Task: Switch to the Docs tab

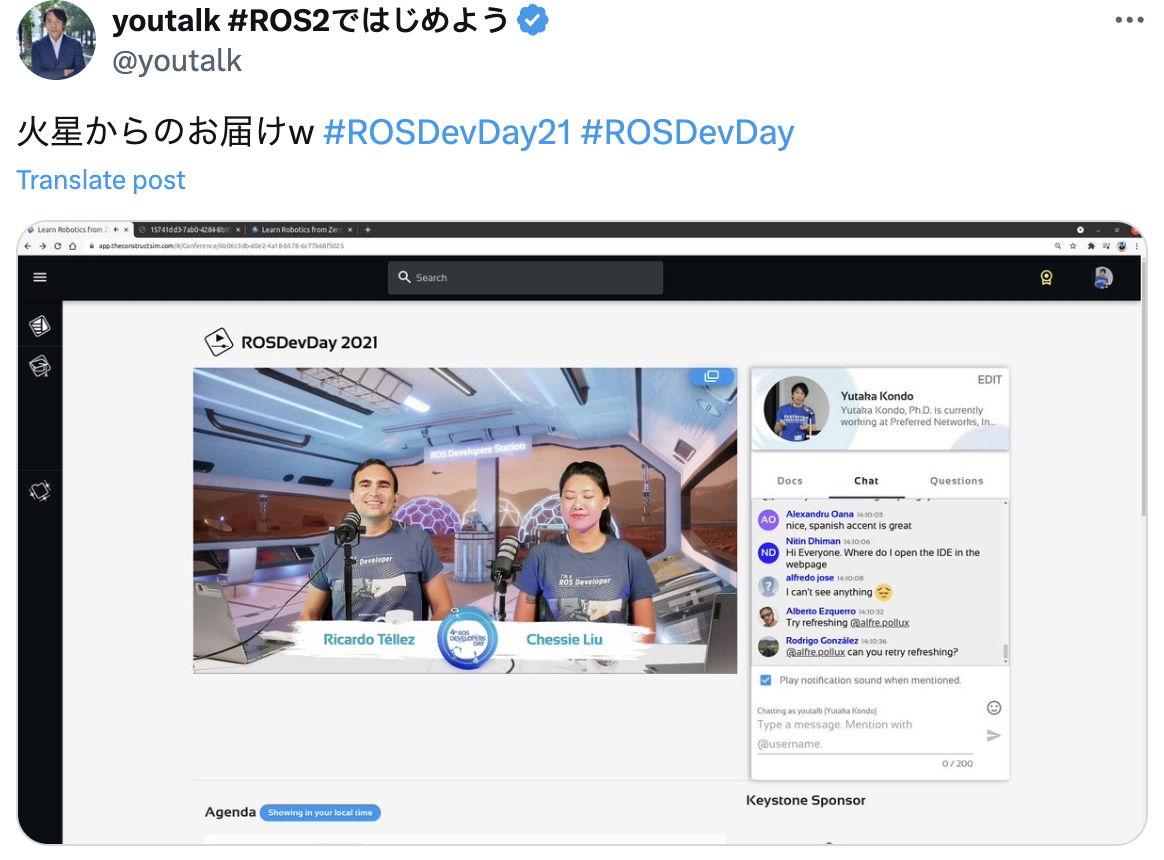Action: 790,481
